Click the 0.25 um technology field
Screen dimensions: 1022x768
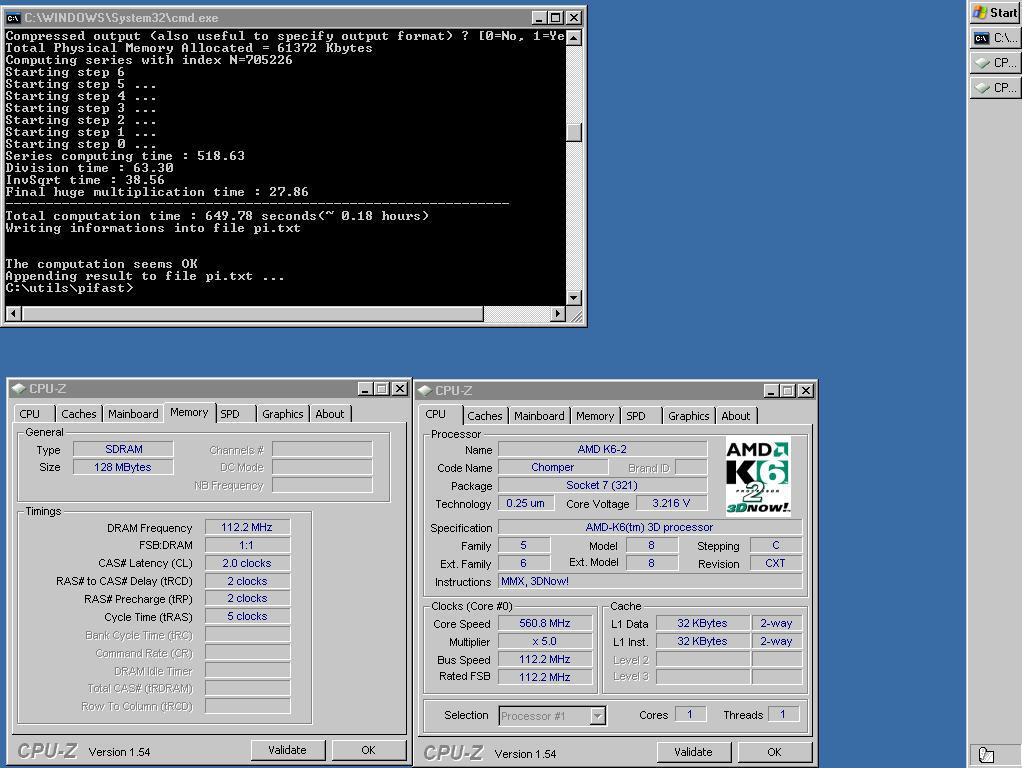point(526,503)
